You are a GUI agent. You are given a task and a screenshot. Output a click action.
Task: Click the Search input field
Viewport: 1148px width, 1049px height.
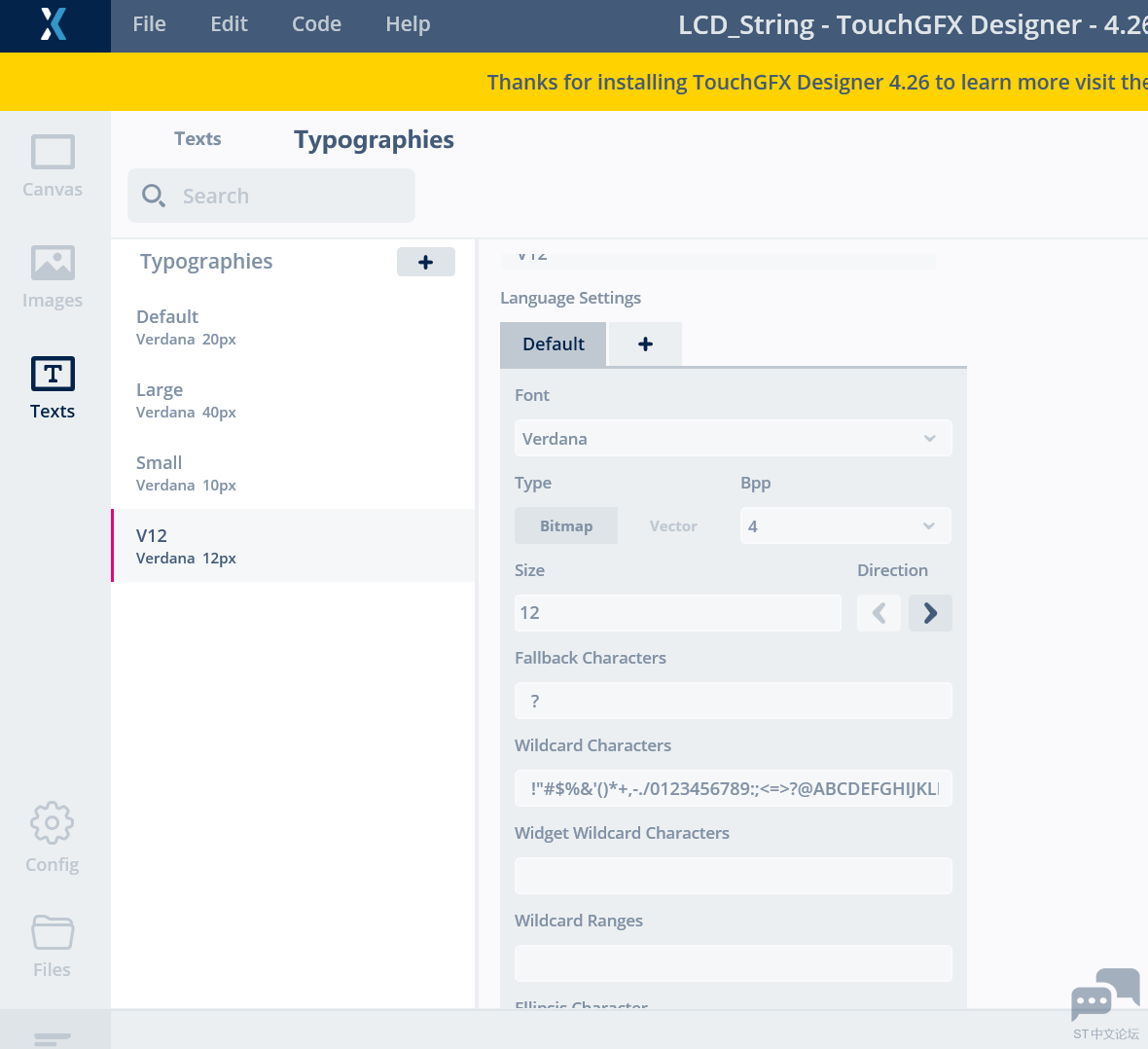click(x=270, y=196)
